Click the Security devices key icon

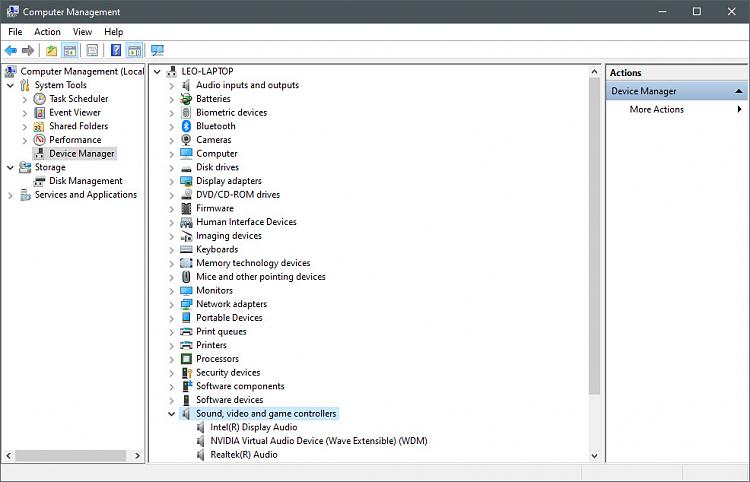coord(186,372)
